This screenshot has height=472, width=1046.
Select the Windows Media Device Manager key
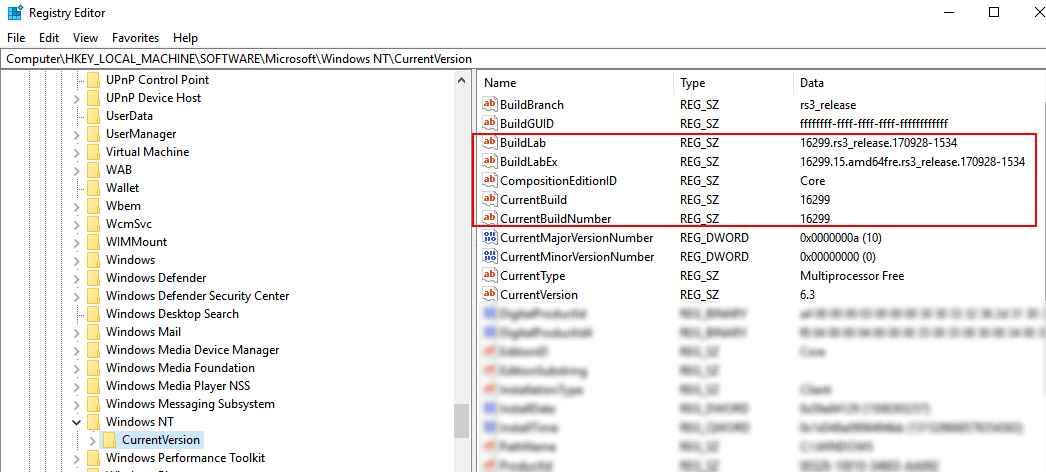pyautogui.click(x=192, y=350)
